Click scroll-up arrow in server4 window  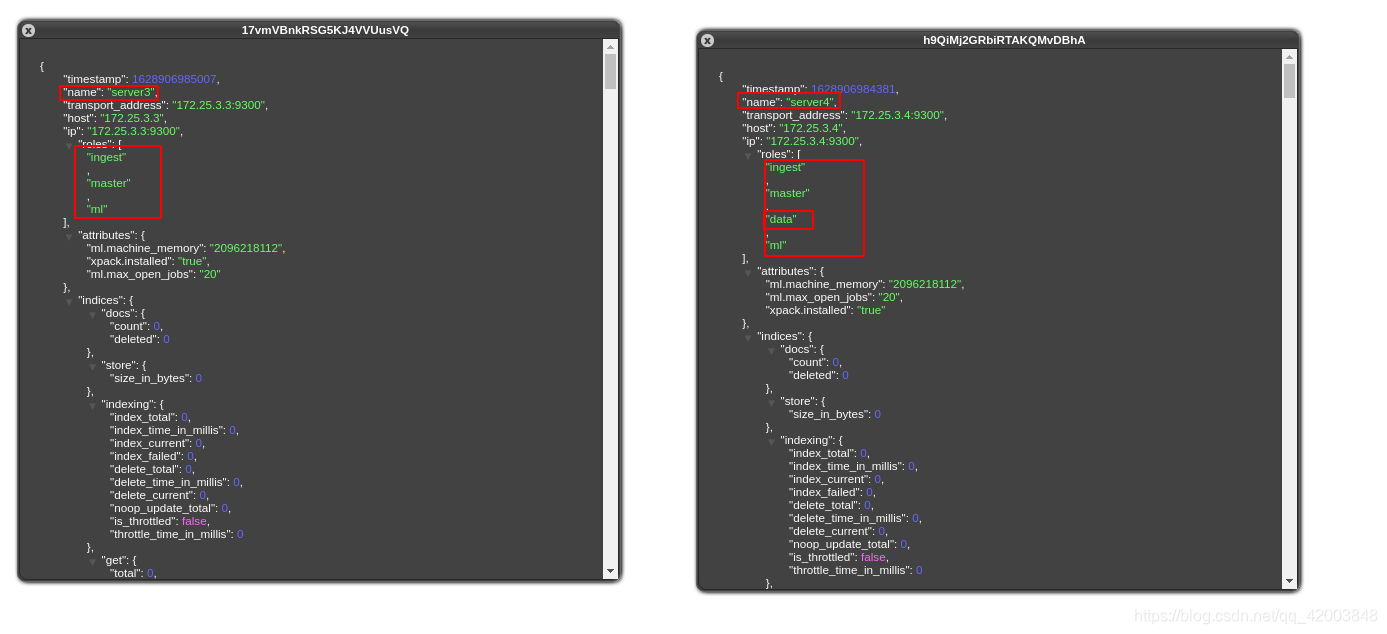(1289, 56)
